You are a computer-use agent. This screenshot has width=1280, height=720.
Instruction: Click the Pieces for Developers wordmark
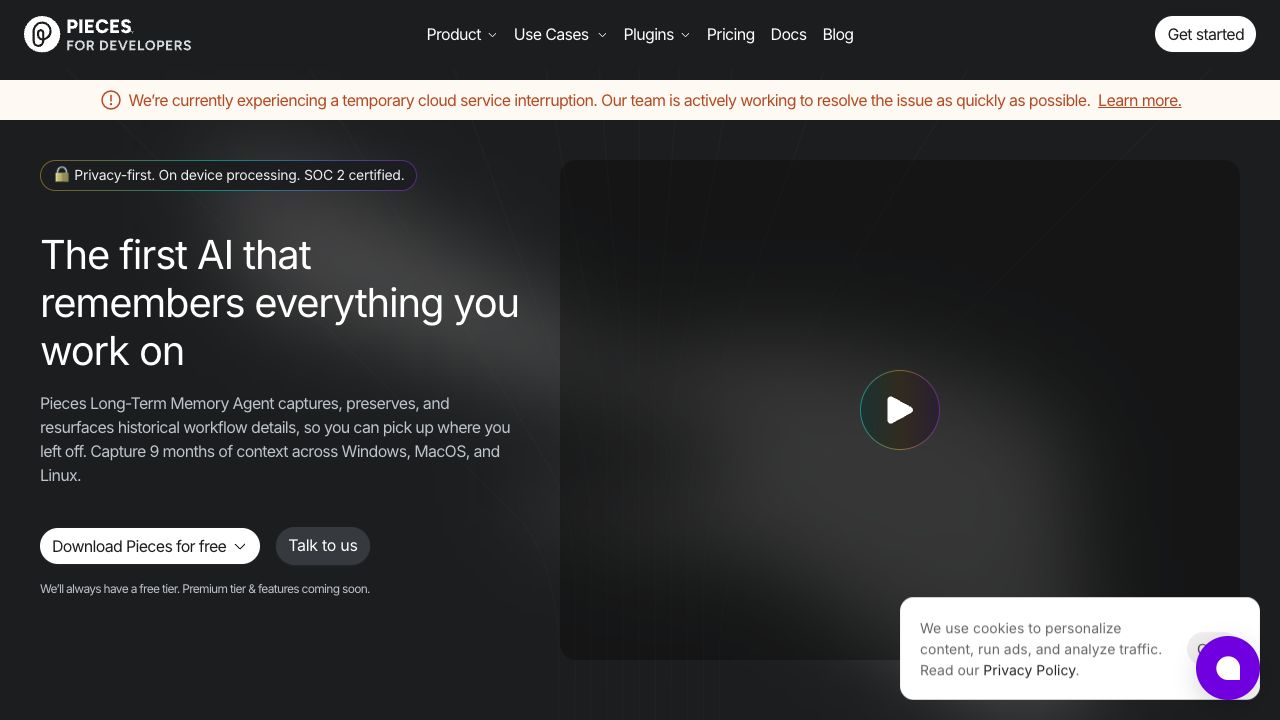[x=128, y=35]
